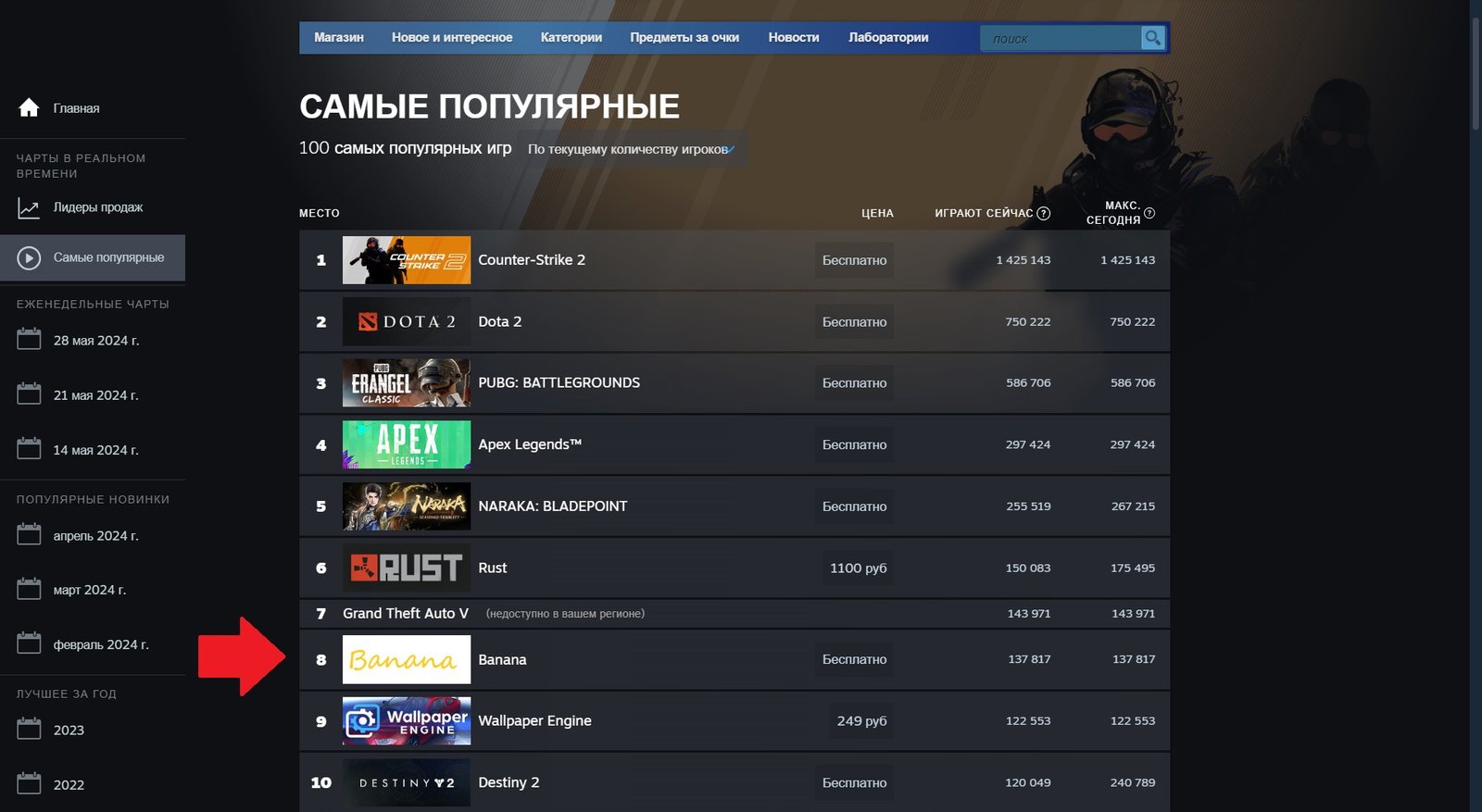Open the Лидеры продаж chart icon
Viewport: 1482px width, 812px height.
[x=29, y=207]
